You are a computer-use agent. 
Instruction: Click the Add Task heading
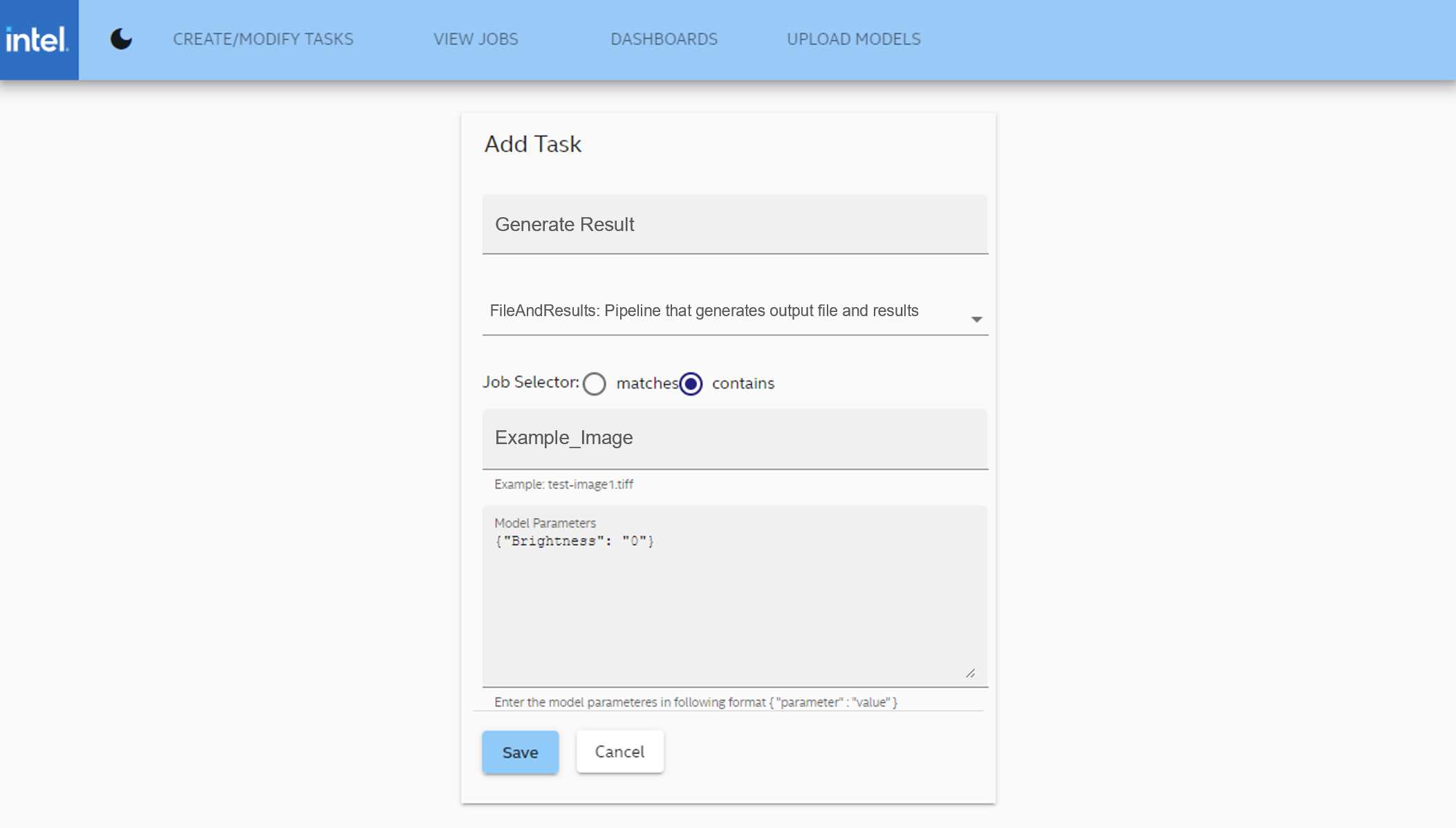[x=532, y=144]
